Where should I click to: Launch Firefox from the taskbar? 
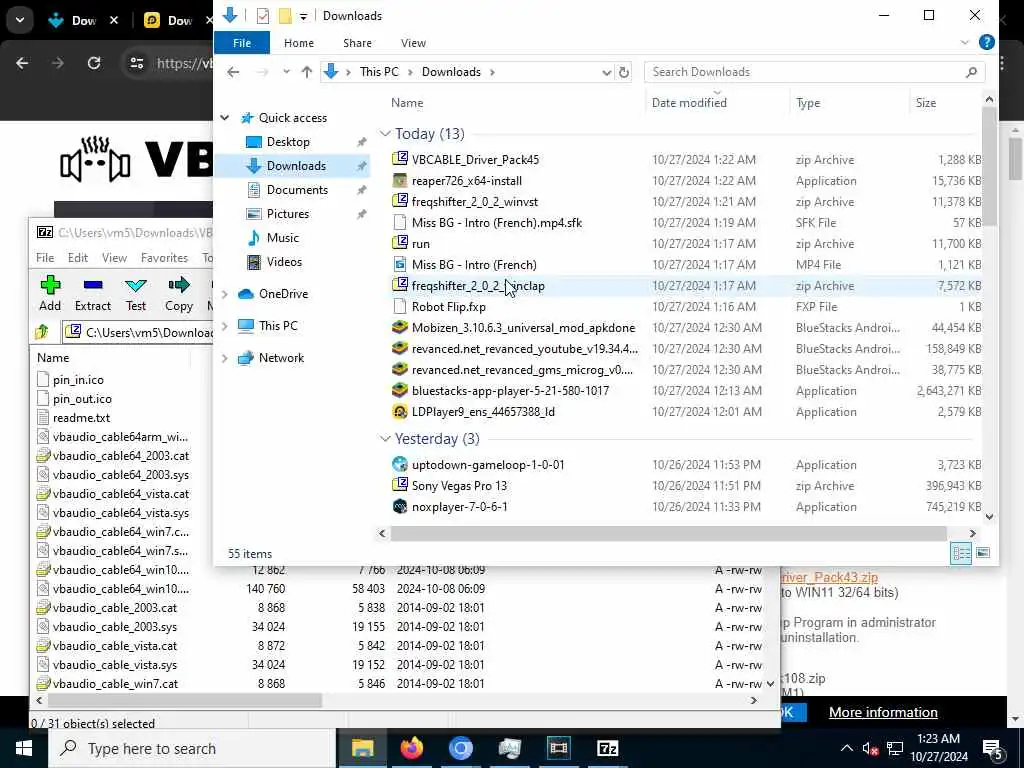click(411, 748)
